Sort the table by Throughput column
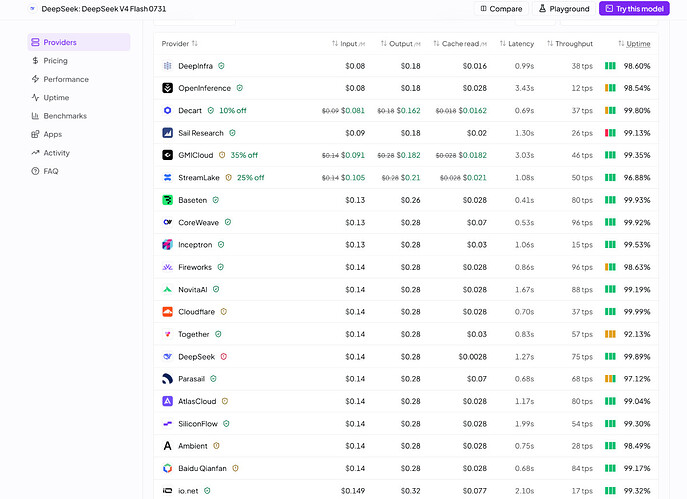Image resolution: width=687 pixels, height=499 pixels. click(x=570, y=43)
